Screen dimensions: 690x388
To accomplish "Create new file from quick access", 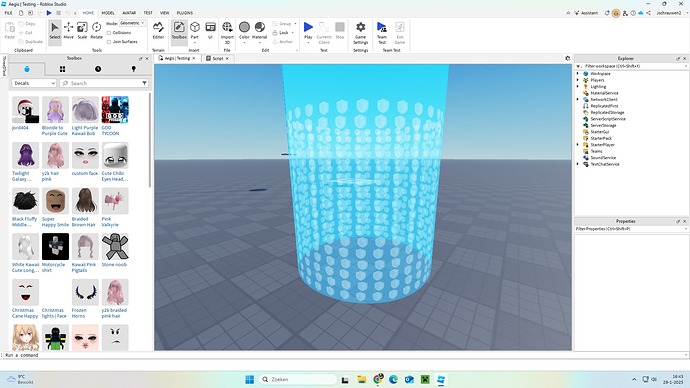I will pos(21,13).
